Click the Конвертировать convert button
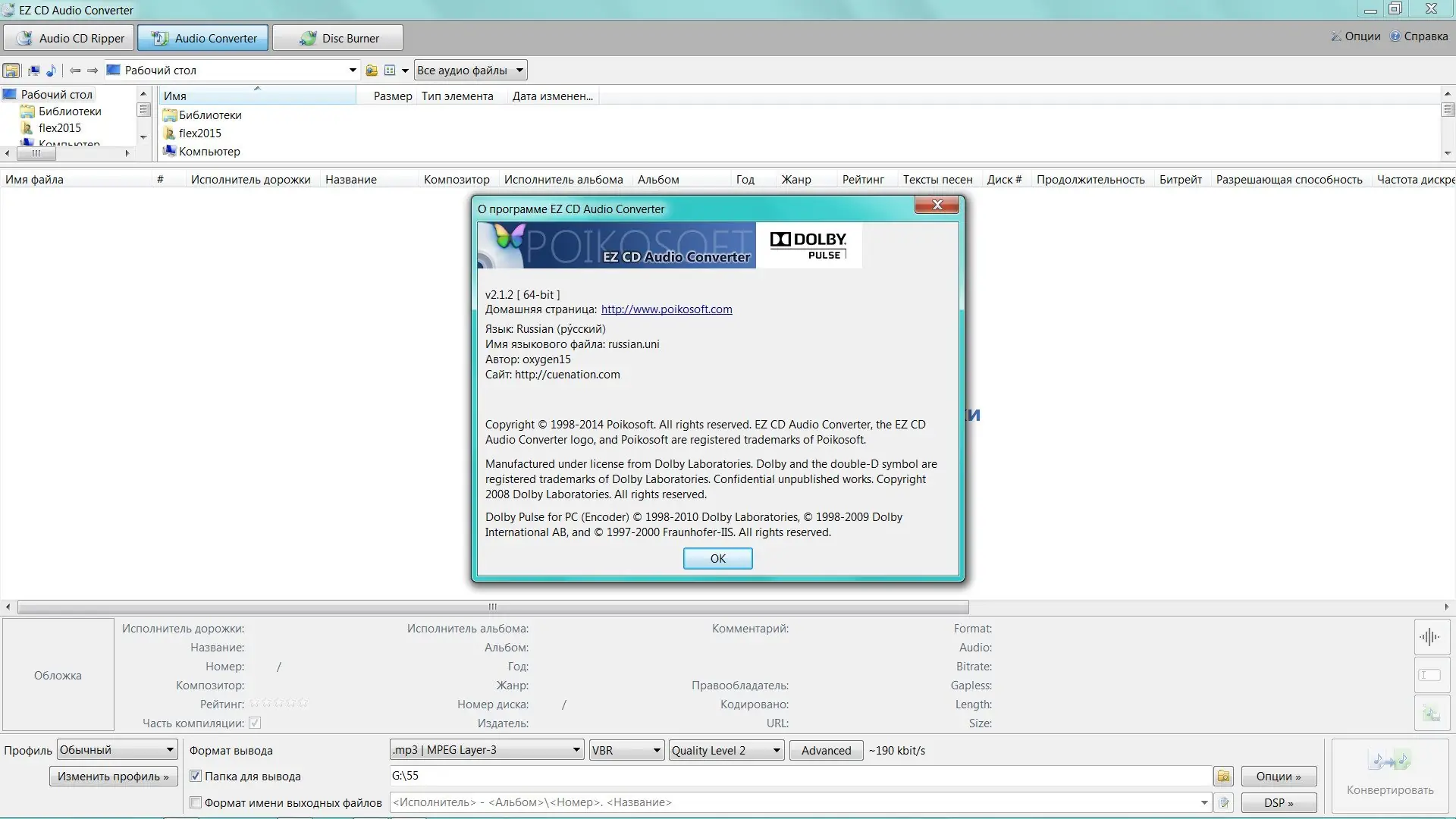The width and height of the screenshot is (1456, 819). click(1390, 775)
